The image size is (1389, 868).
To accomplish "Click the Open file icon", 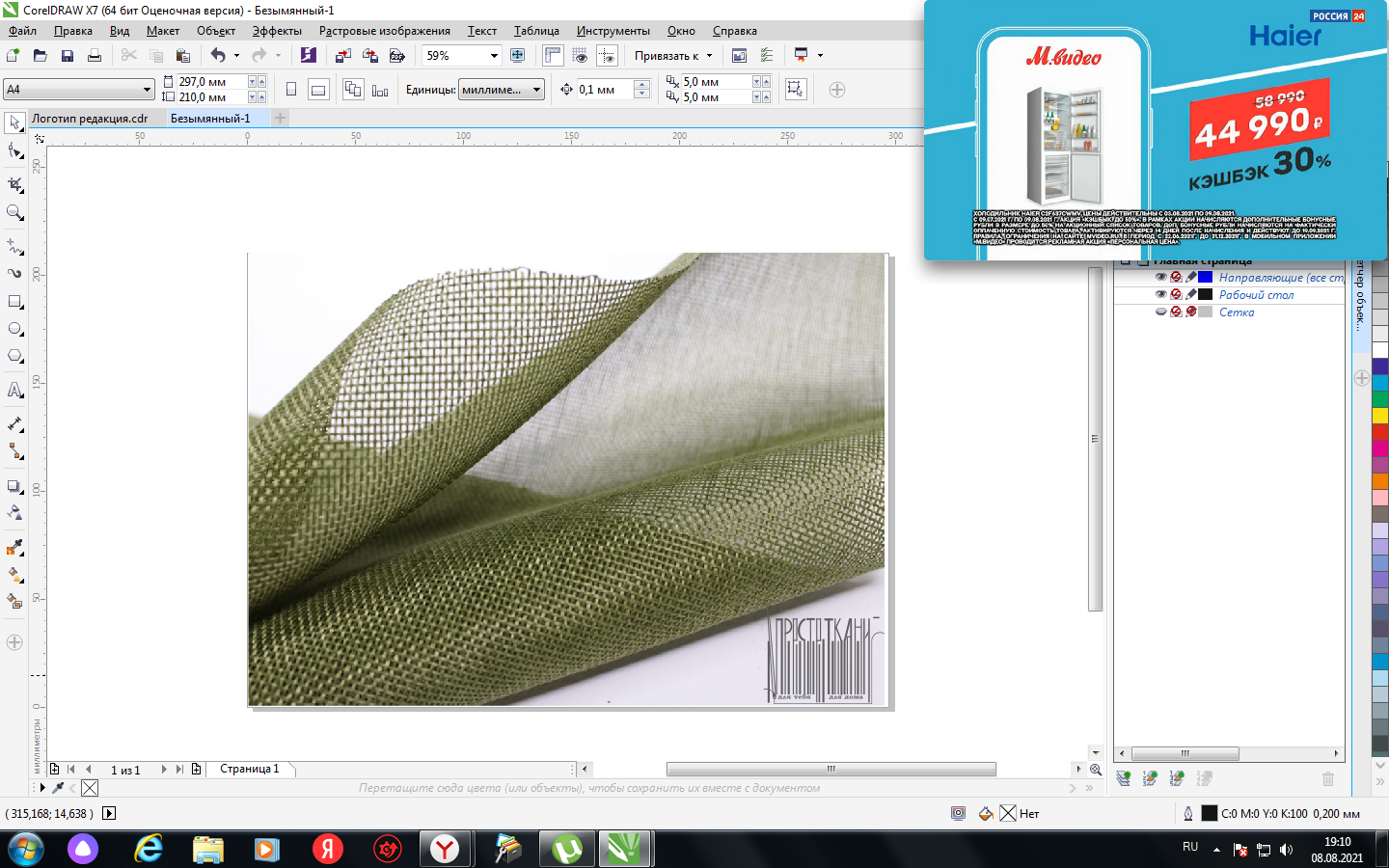I will 40,56.
